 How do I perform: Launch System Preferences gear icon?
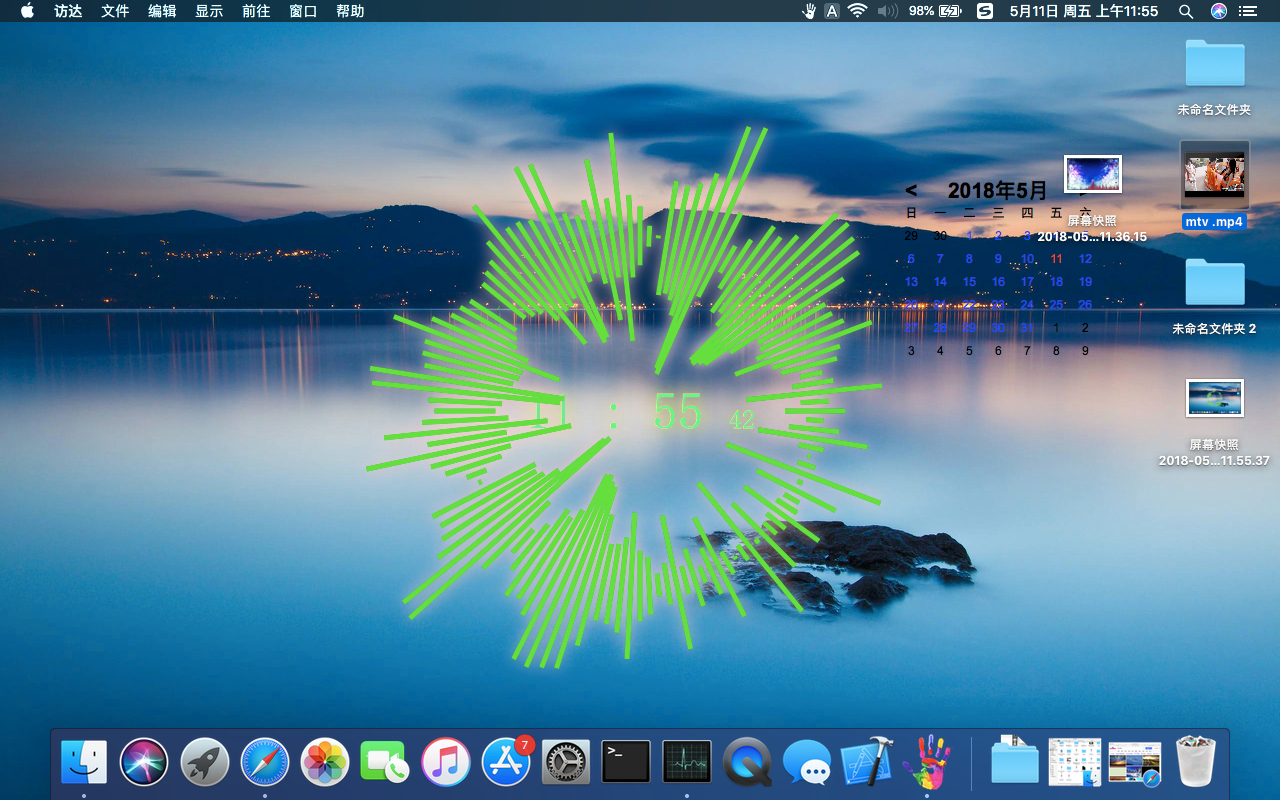[566, 763]
